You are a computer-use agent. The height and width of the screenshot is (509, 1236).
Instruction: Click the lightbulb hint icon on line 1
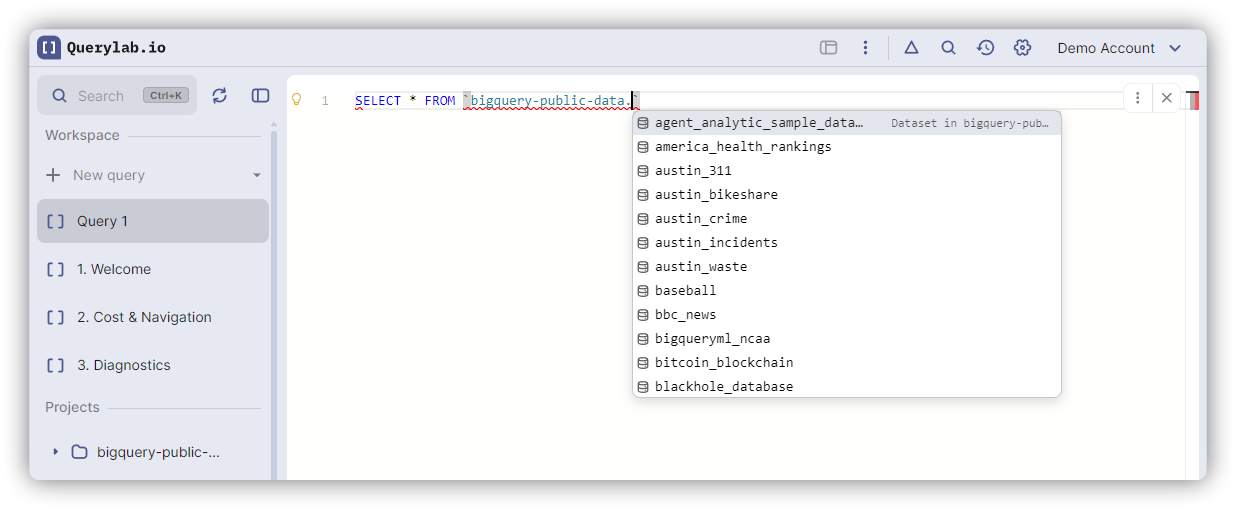click(296, 100)
